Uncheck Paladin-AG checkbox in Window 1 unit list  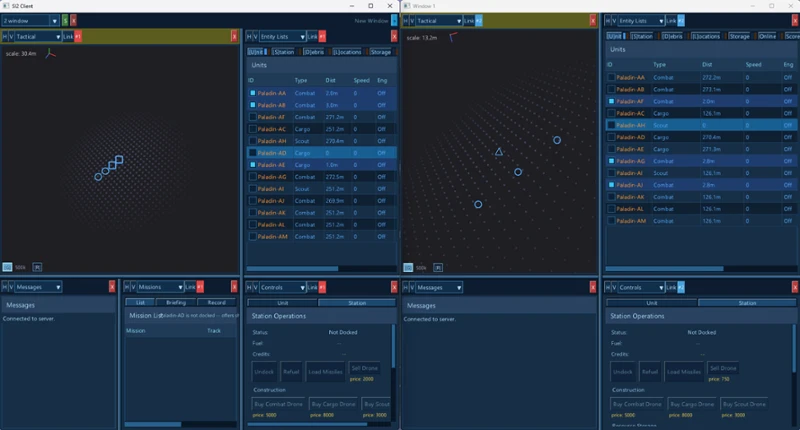611,161
